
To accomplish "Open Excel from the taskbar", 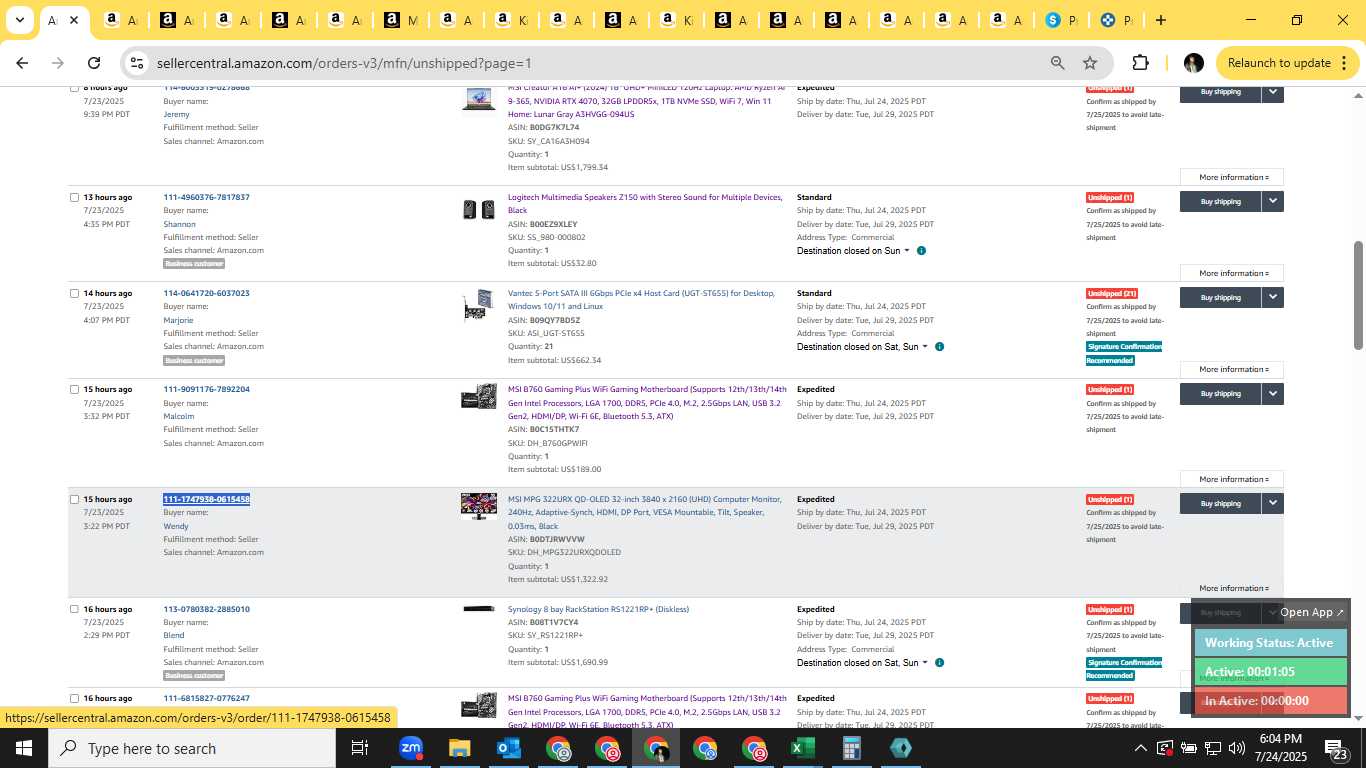I will point(802,748).
